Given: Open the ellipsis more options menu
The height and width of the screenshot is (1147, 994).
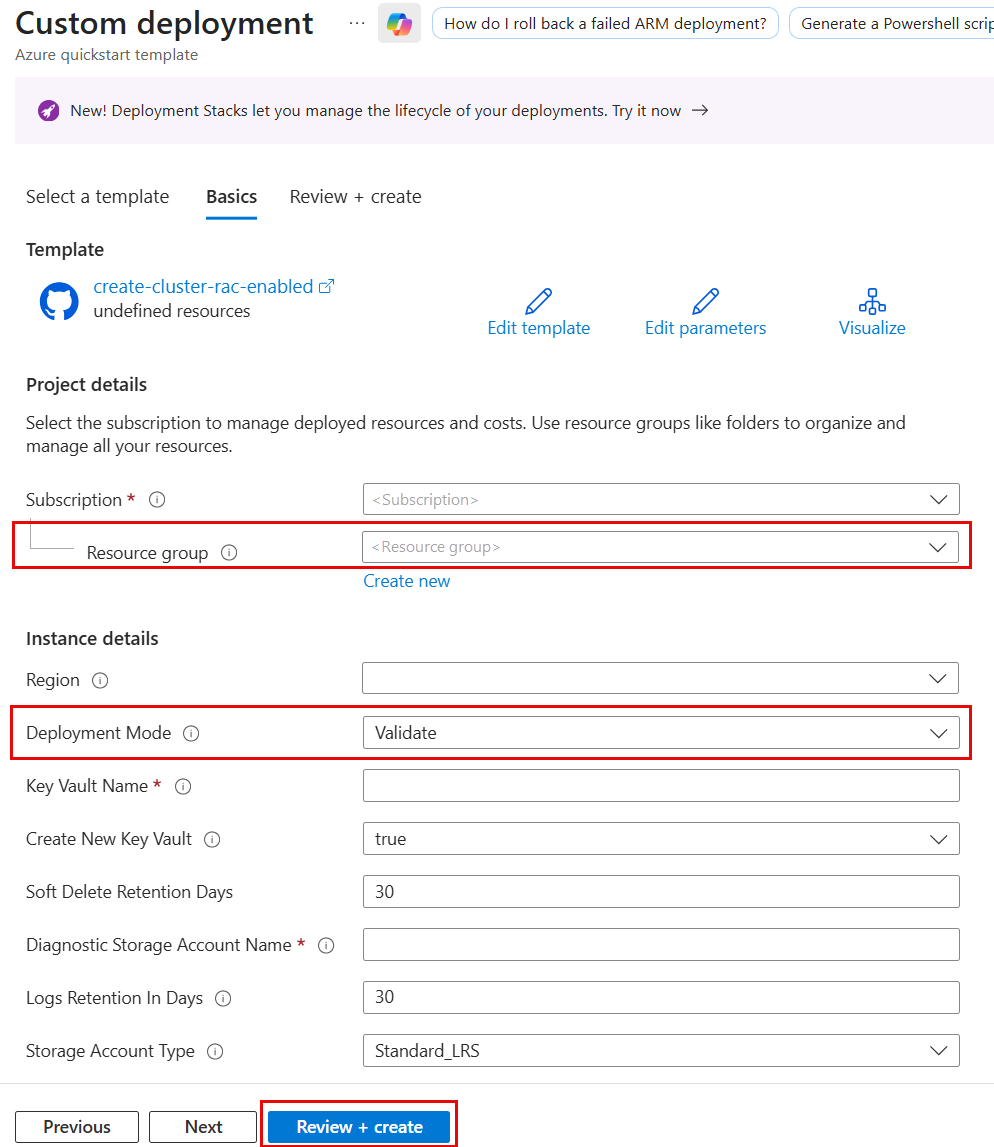Looking at the screenshot, I should [x=357, y=23].
